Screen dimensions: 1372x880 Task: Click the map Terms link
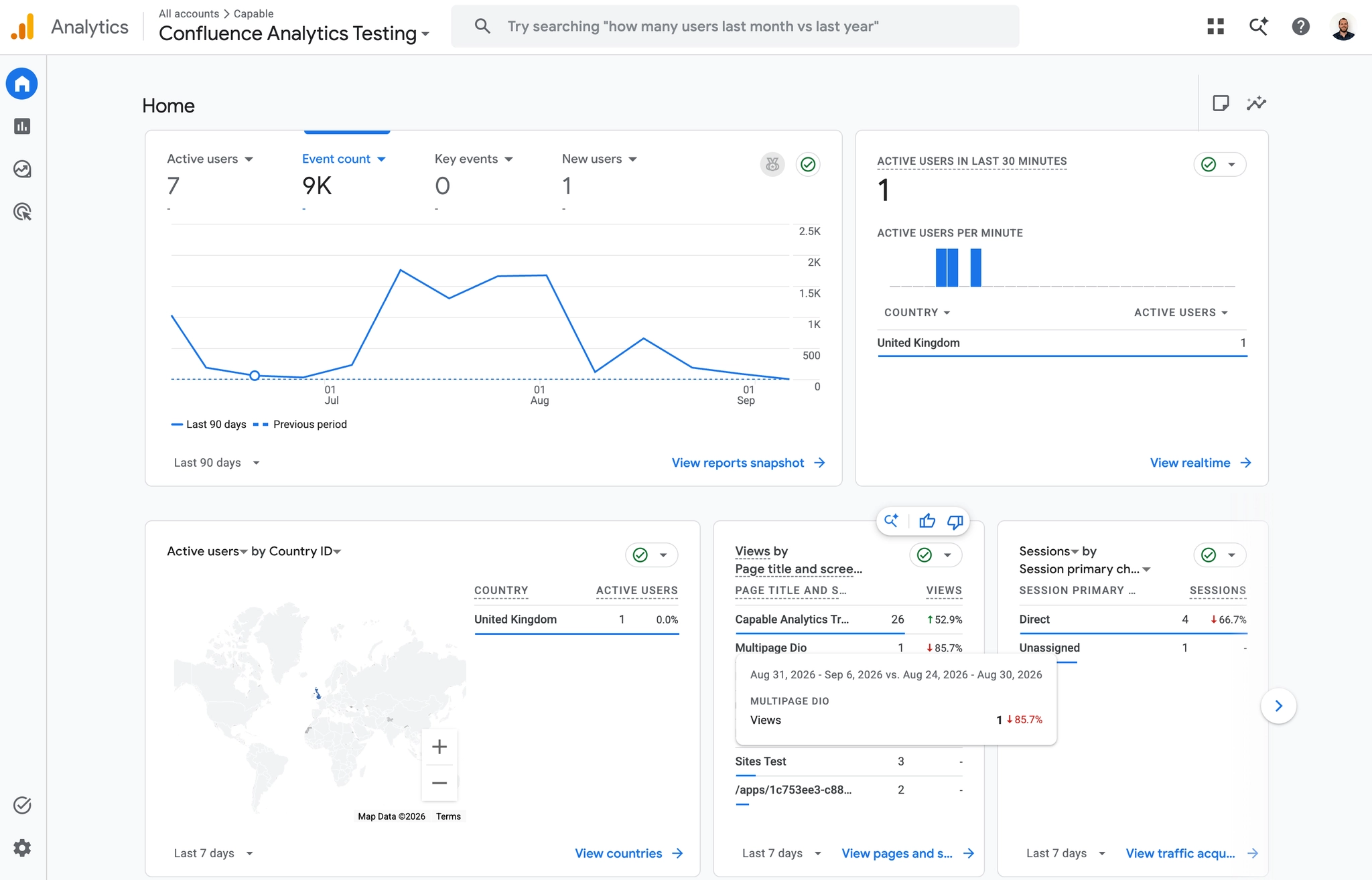tap(448, 816)
